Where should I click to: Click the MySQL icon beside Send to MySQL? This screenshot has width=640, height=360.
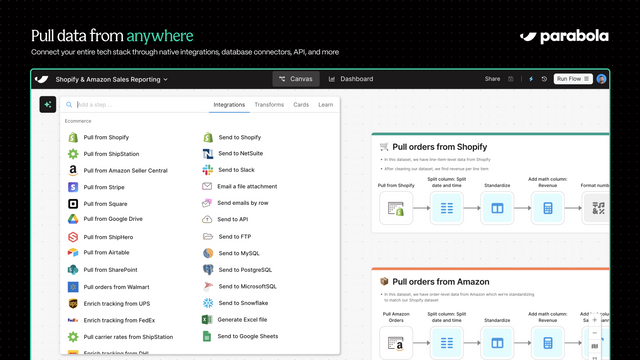click(x=208, y=253)
